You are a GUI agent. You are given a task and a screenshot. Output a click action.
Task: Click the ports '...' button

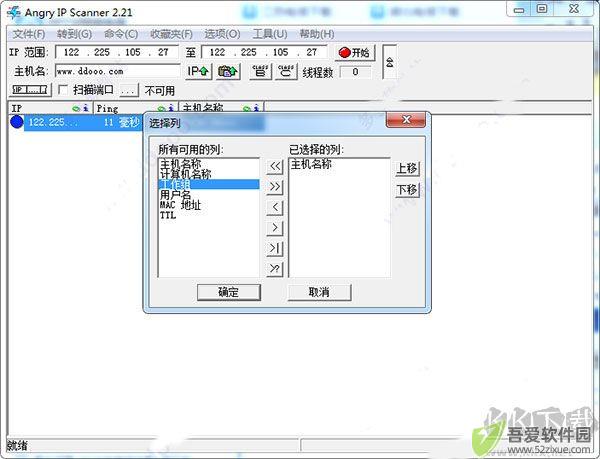click(x=129, y=91)
